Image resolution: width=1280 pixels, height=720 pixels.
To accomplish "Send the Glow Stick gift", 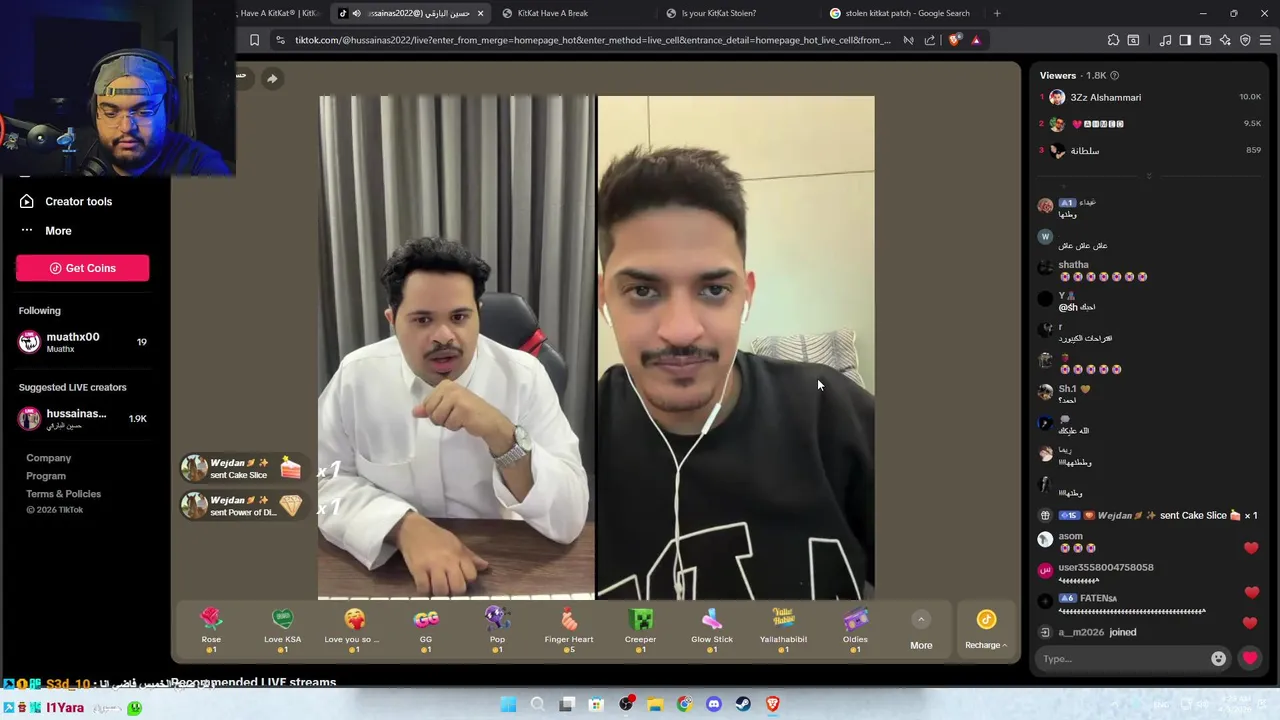I will [712, 630].
